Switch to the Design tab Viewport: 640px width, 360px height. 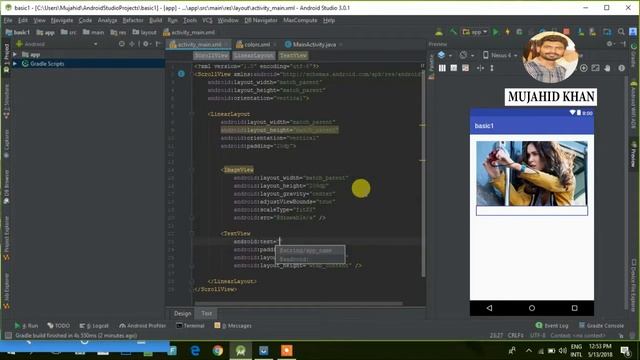coord(182,313)
